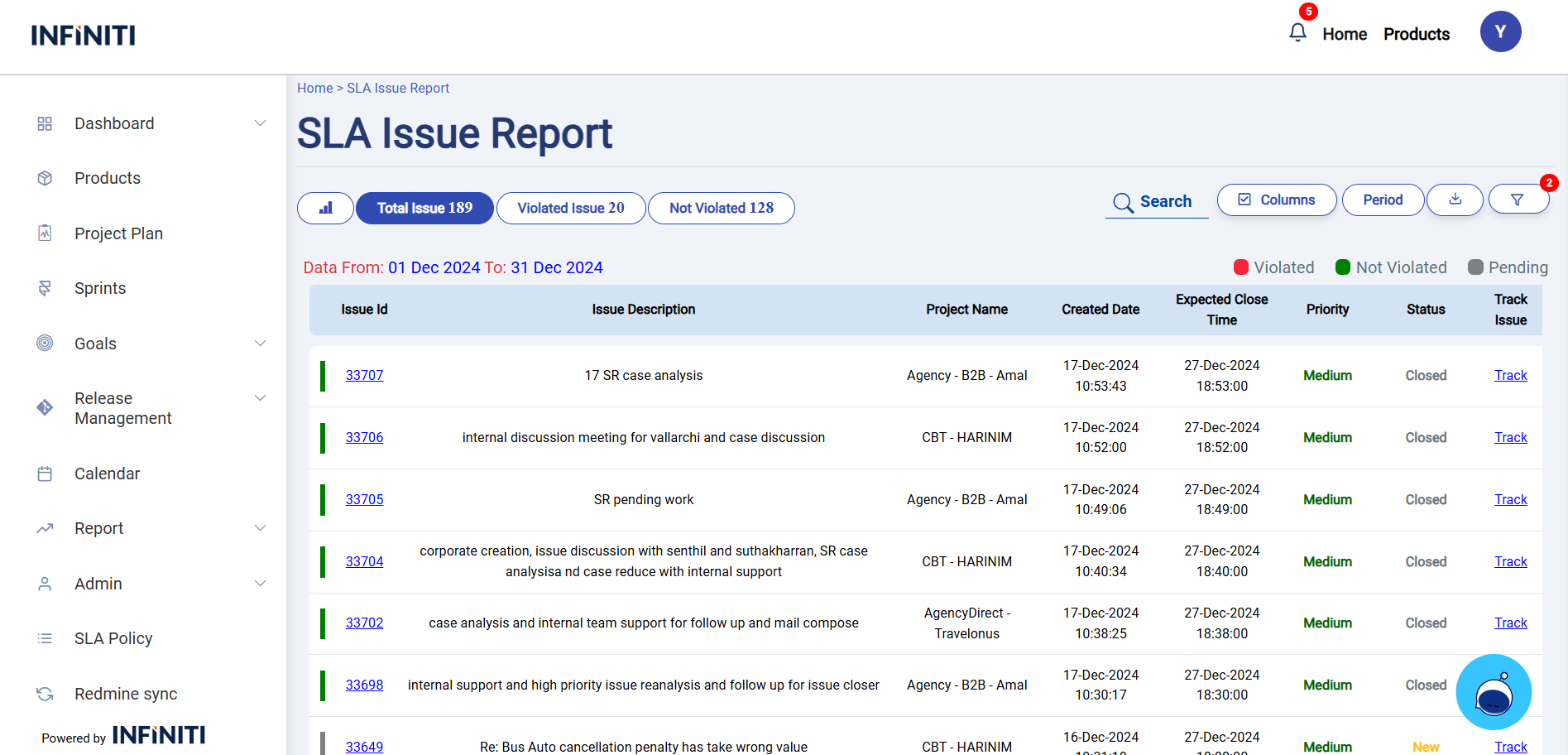
Task: Open the filter funnel icon
Action: pyautogui.click(x=1517, y=200)
